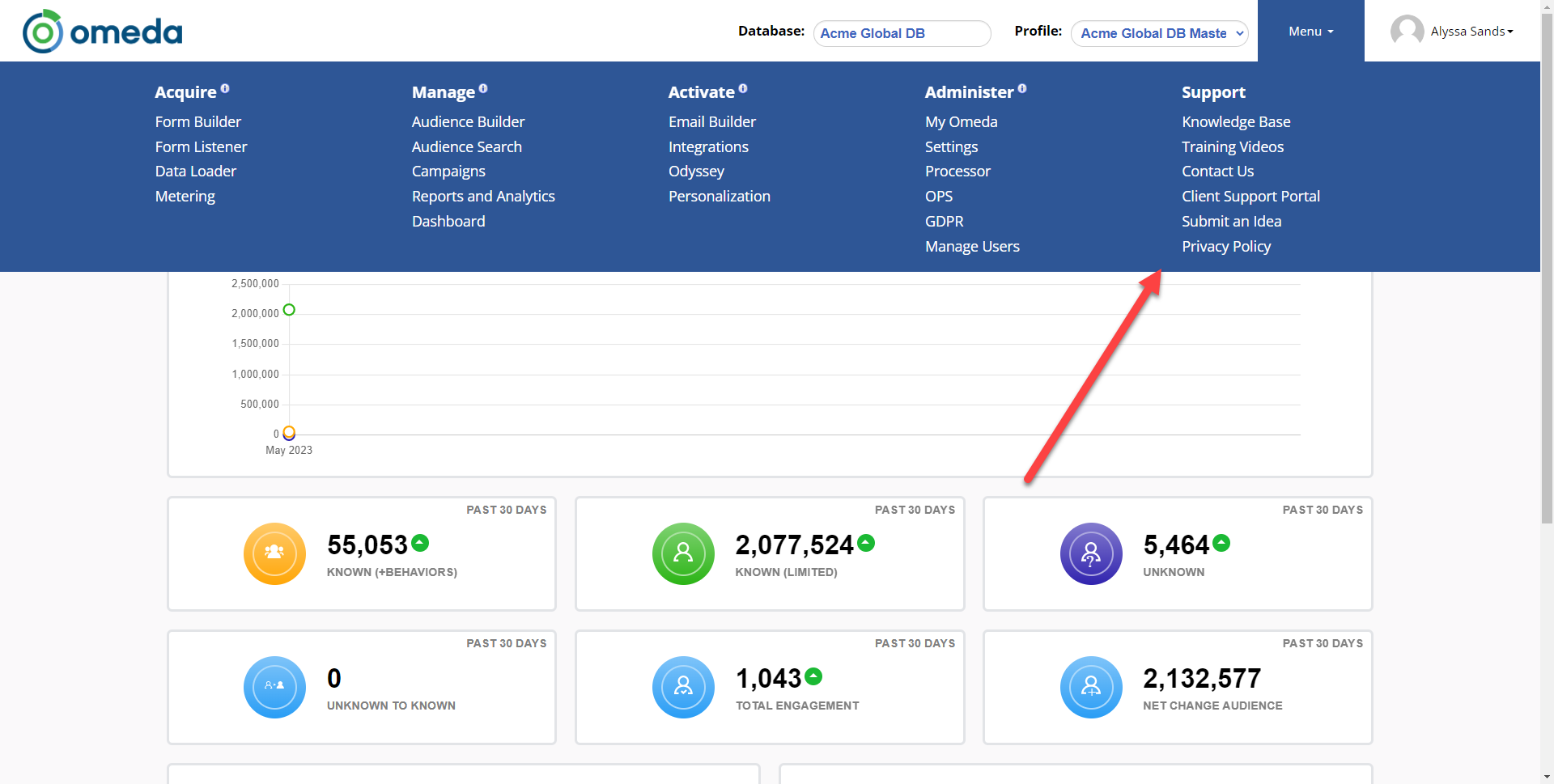This screenshot has height=784, width=1554.
Task: Select Email Builder under Activate
Action: [x=711, y=122]
